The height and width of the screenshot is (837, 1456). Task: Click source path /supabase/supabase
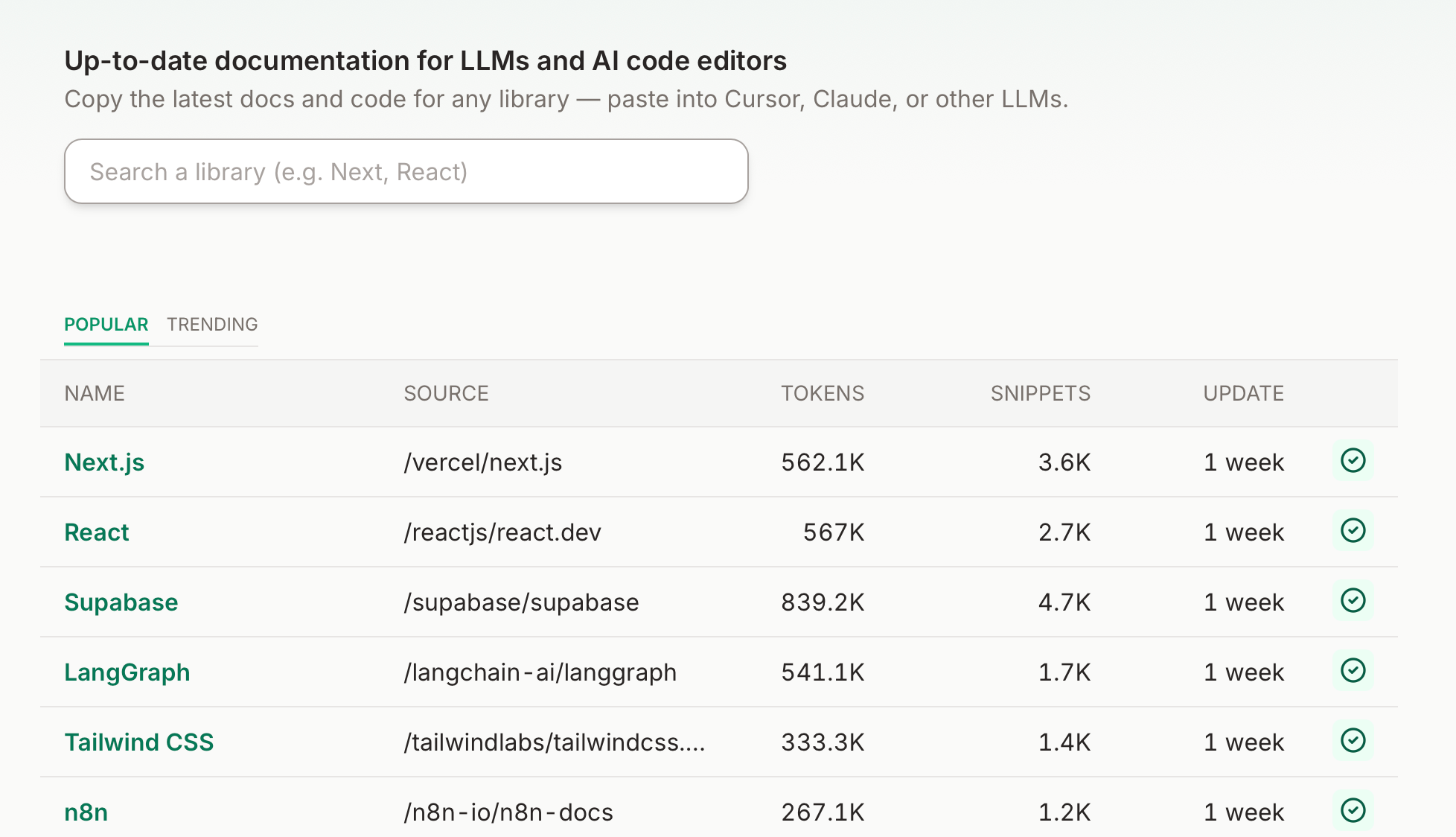coord(521,602)
